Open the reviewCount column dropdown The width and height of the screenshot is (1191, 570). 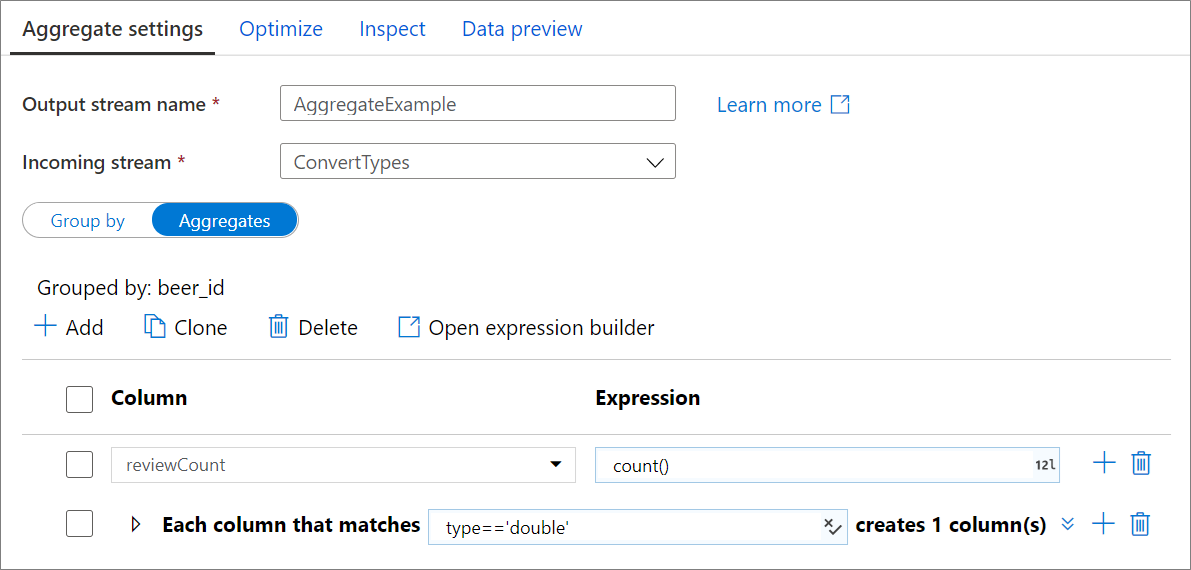[x=555, y=465]
